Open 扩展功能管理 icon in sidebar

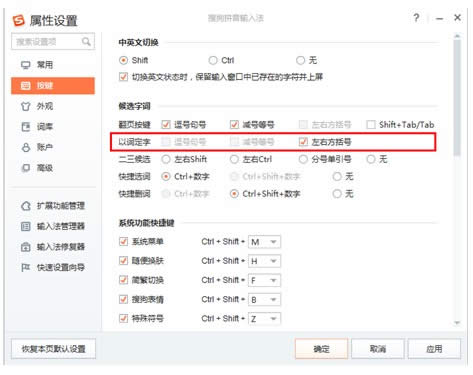[26, 206]
